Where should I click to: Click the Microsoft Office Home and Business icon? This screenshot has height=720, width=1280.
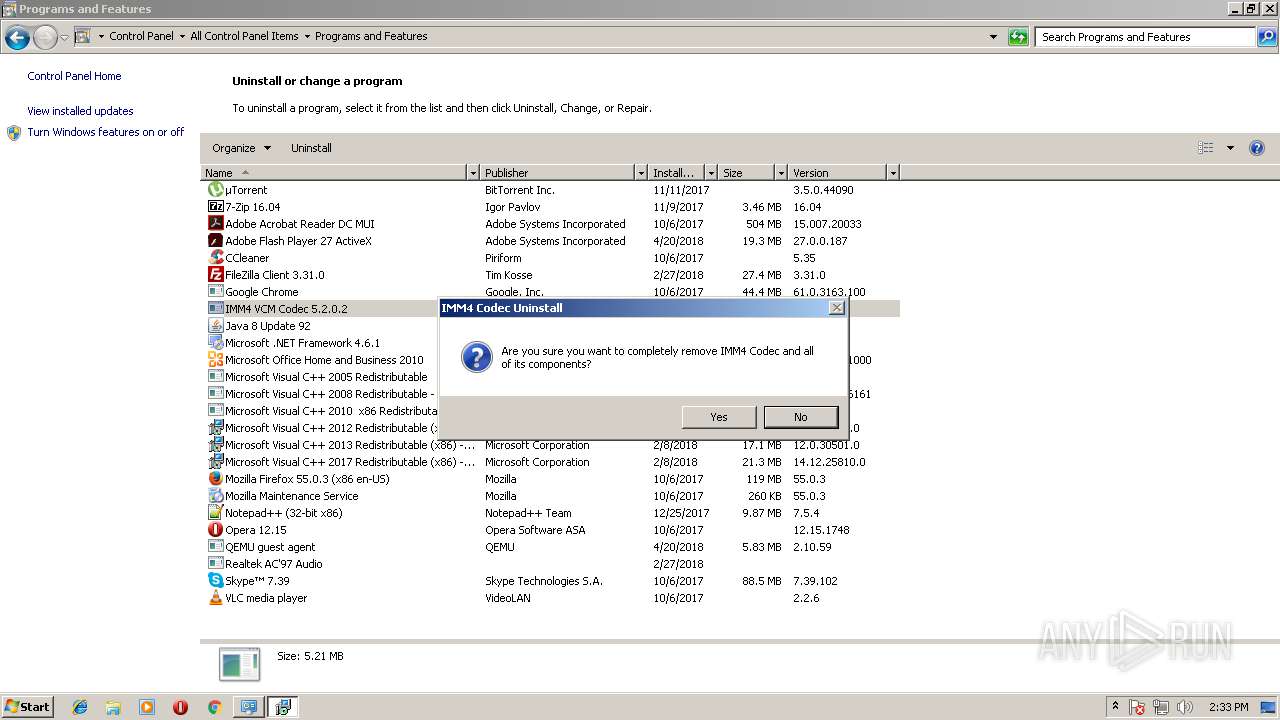click(x=215, y=360)
